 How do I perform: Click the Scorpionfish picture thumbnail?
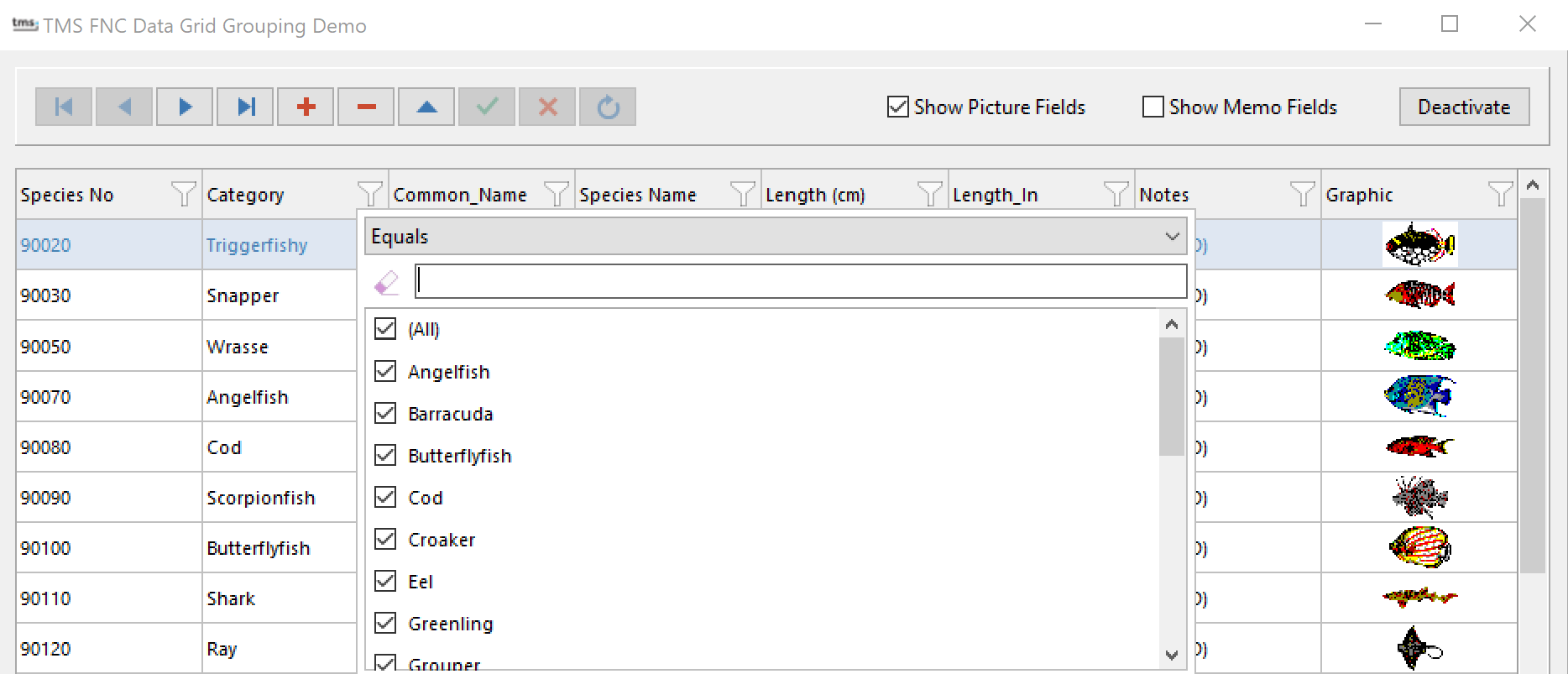click(x=1419, y=496)
